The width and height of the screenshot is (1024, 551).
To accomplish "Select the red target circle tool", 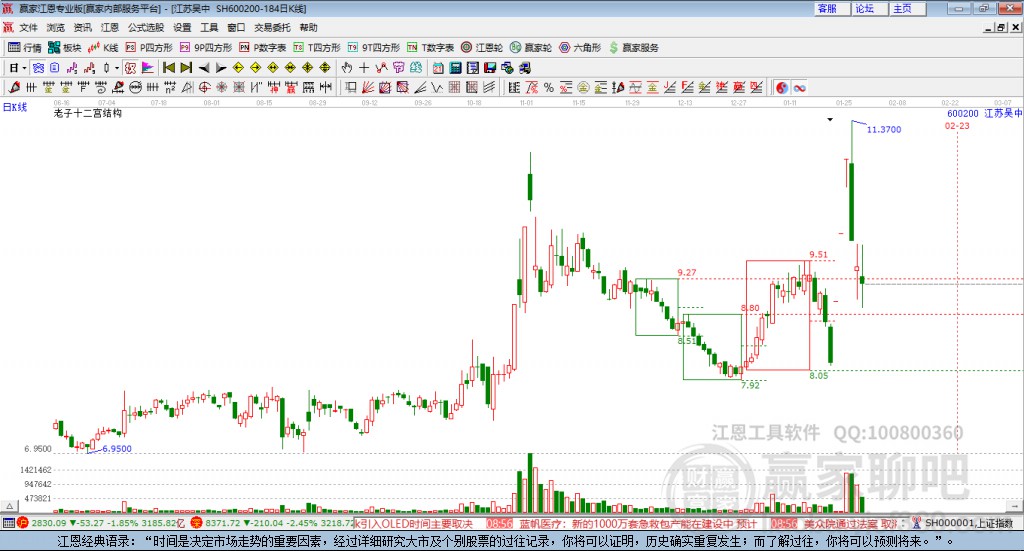I will (x=204, y=87).
